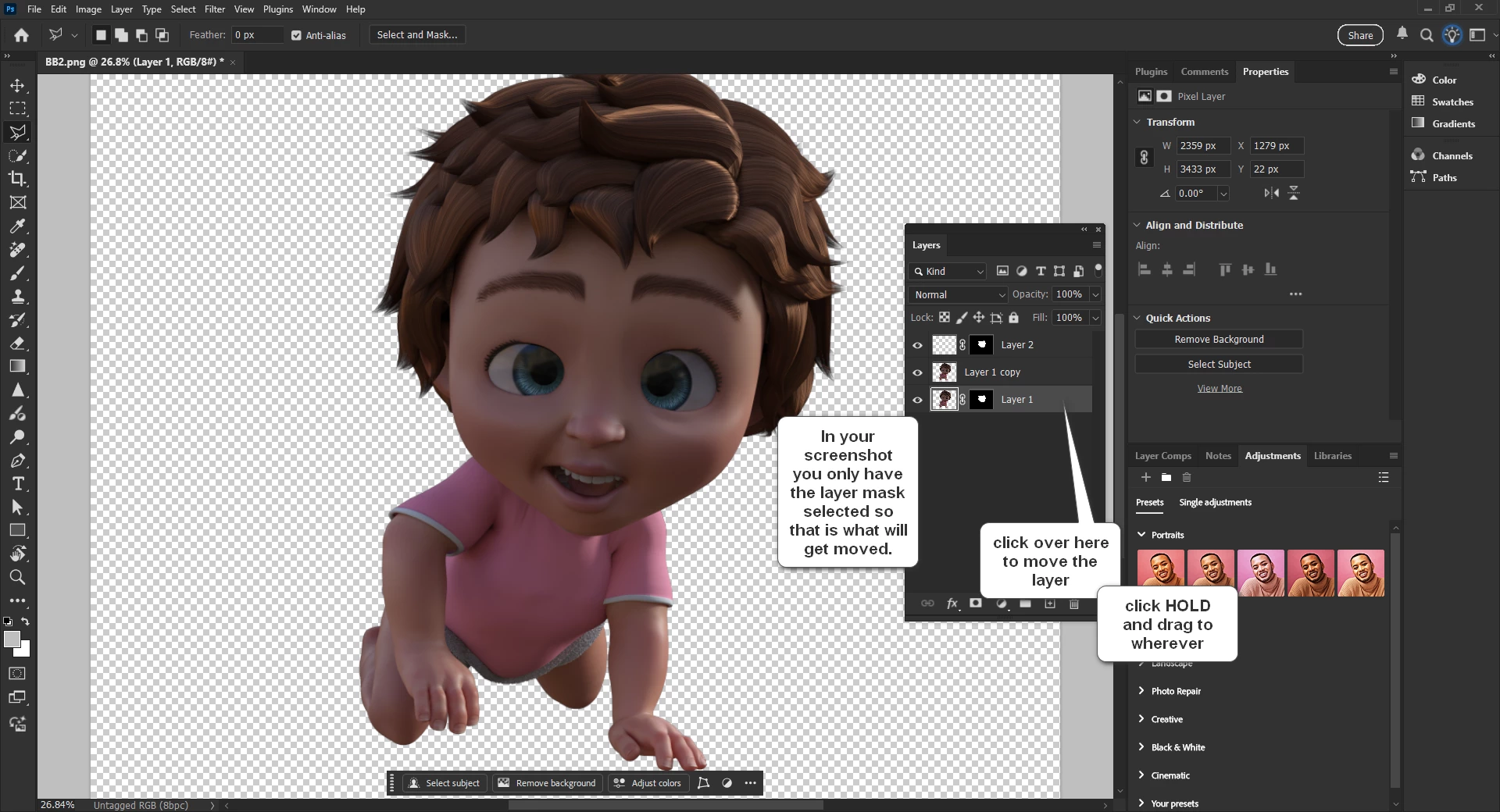Open the Fill dropdown arrow

(1095, 318)
